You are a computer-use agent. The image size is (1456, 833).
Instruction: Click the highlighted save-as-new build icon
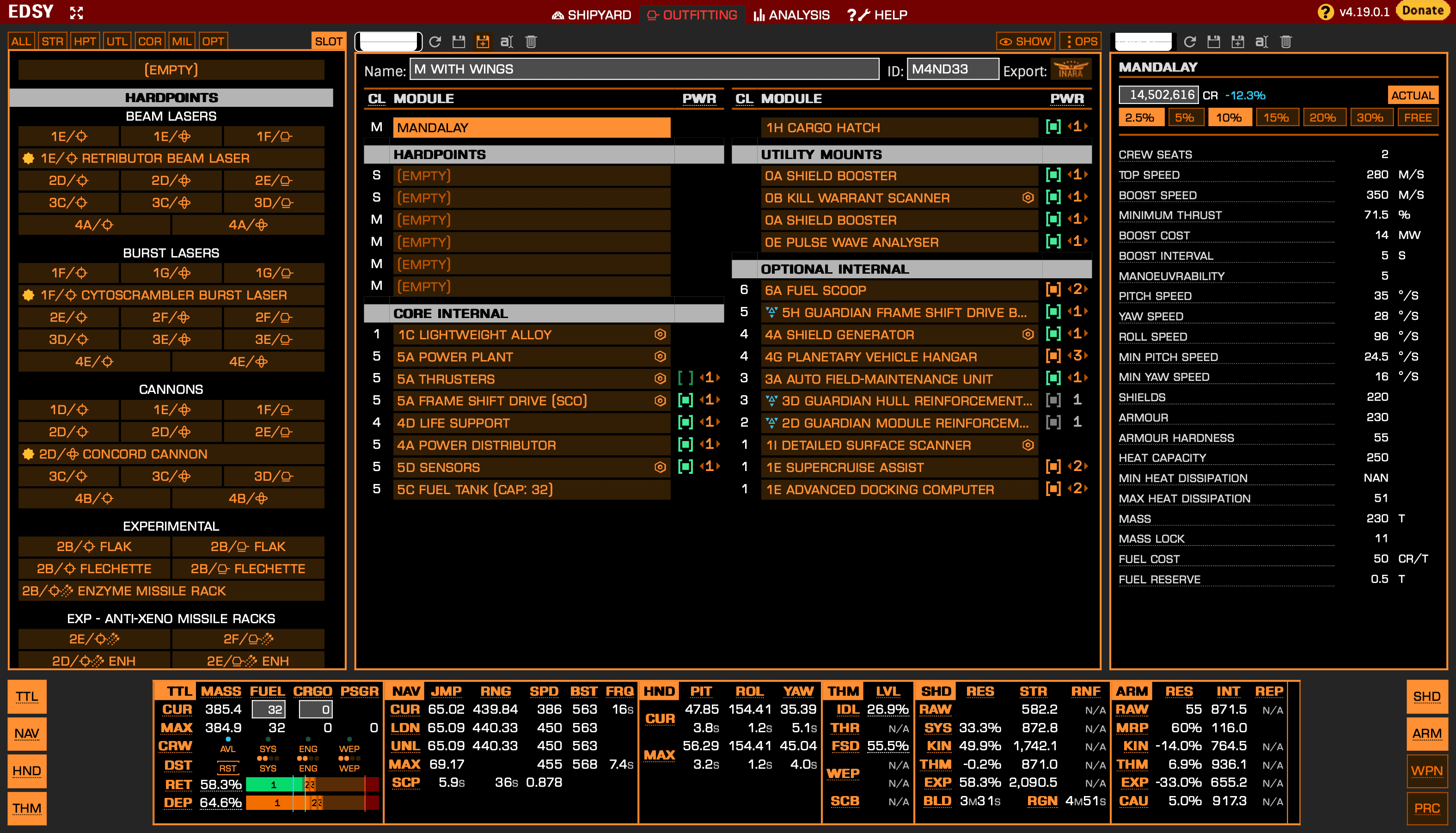pos(483,41)
